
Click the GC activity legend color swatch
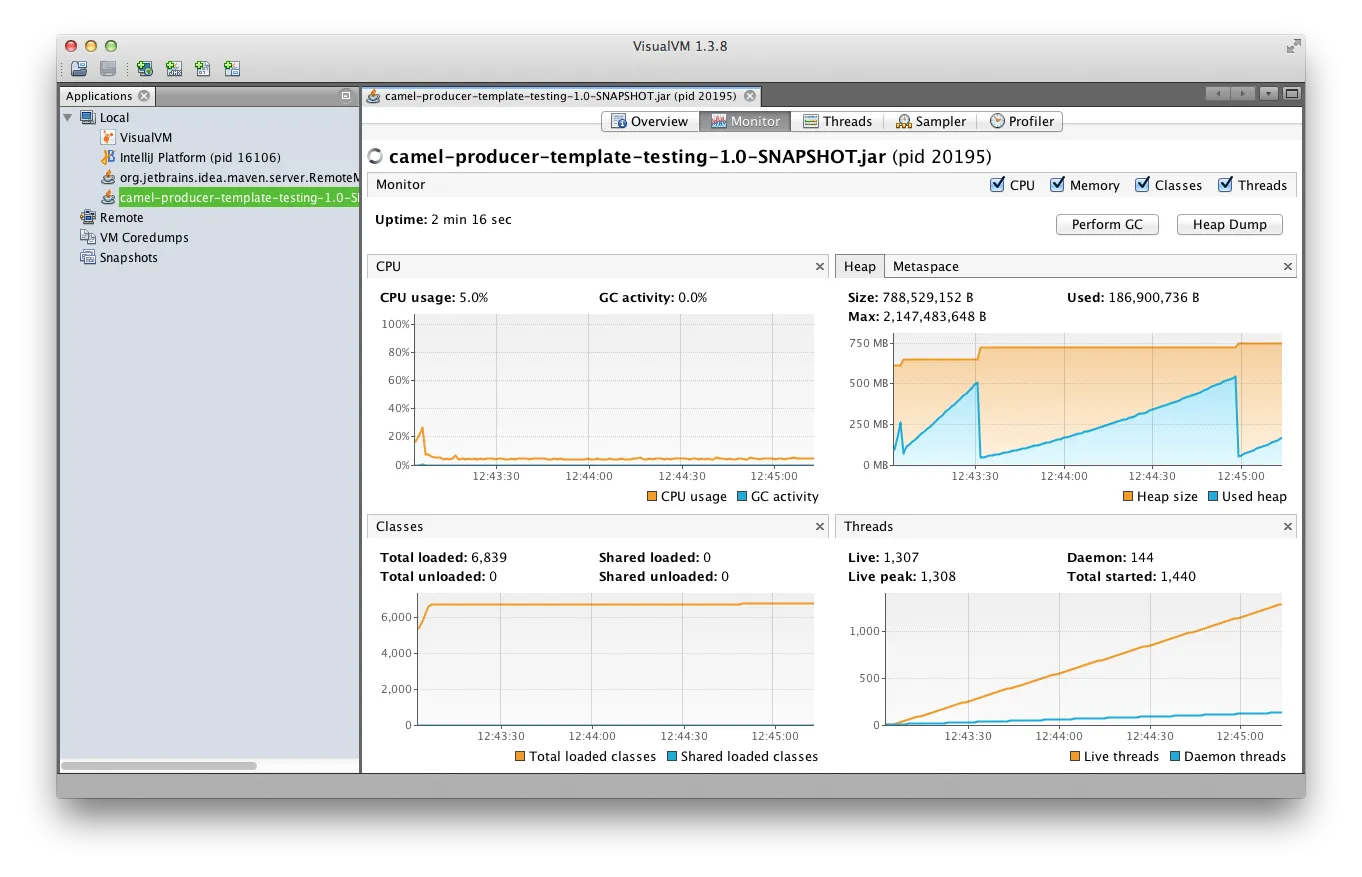pyautogui.click(x=742, y=497)
